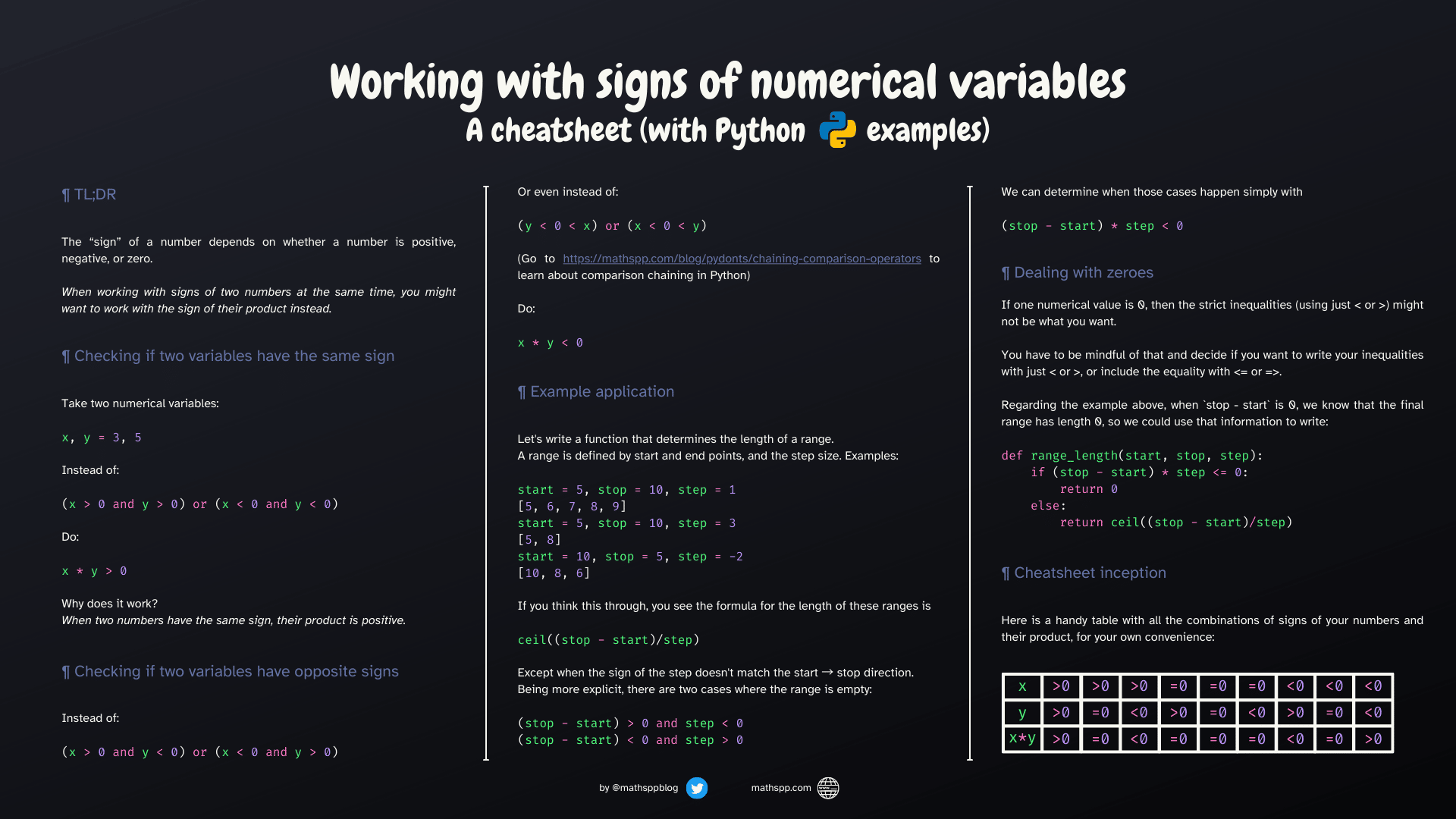Click '(x > 0 and y > 0) or (x < 0 and y < 0)'
Image resolution: width=1456 pixels, height=819 pixels.
click(200, 504)
